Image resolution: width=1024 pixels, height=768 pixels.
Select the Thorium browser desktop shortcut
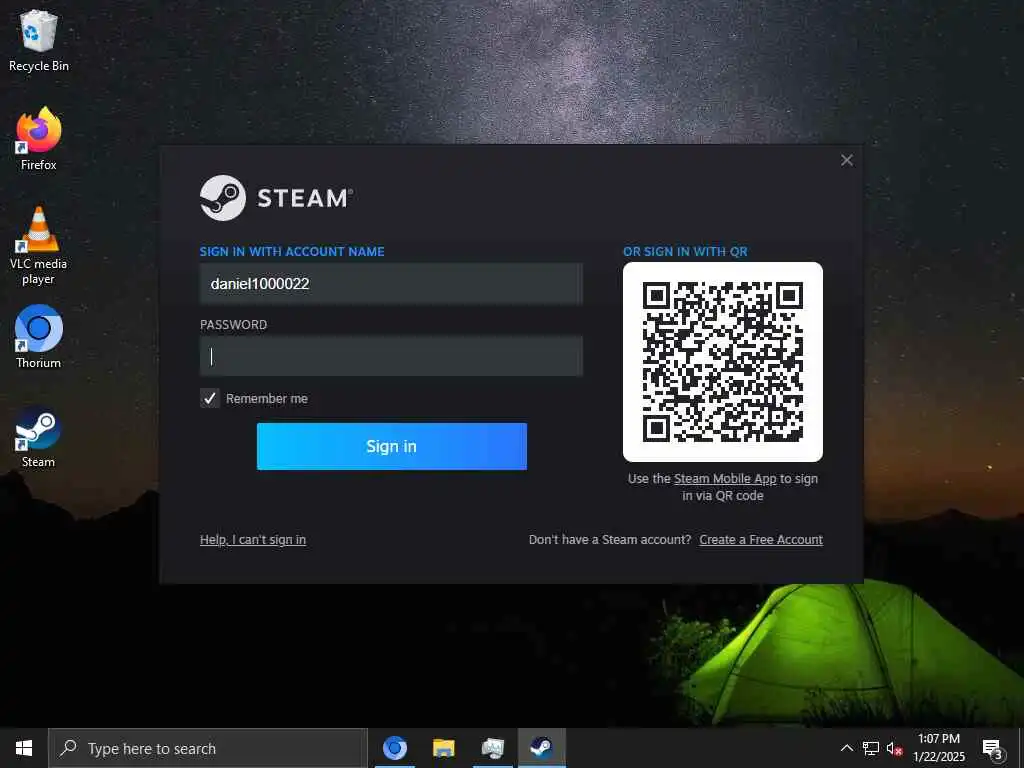click(39, 337)
